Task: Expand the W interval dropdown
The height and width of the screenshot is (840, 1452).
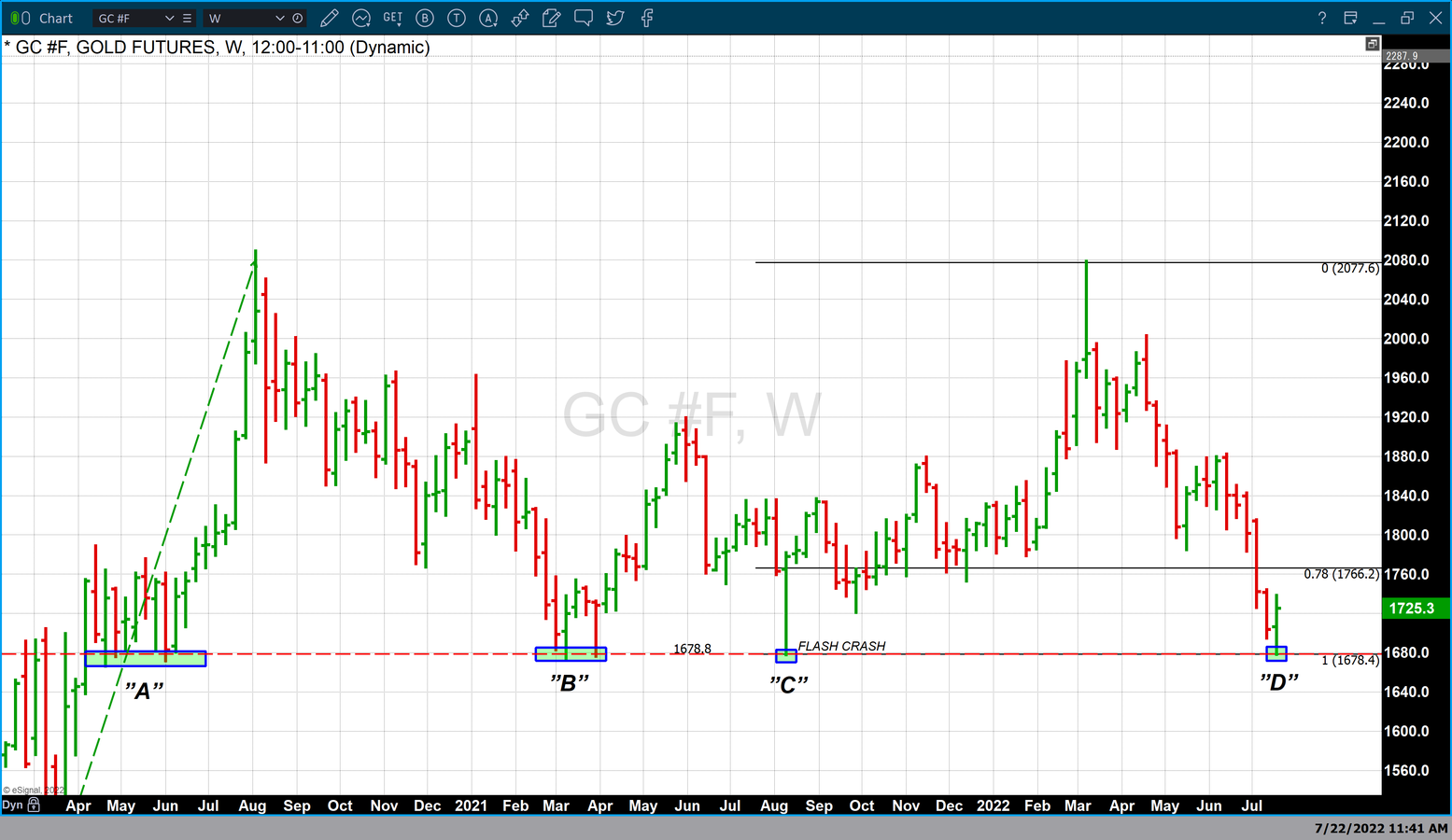Action: pyautogui.click(x=279, y=18)
